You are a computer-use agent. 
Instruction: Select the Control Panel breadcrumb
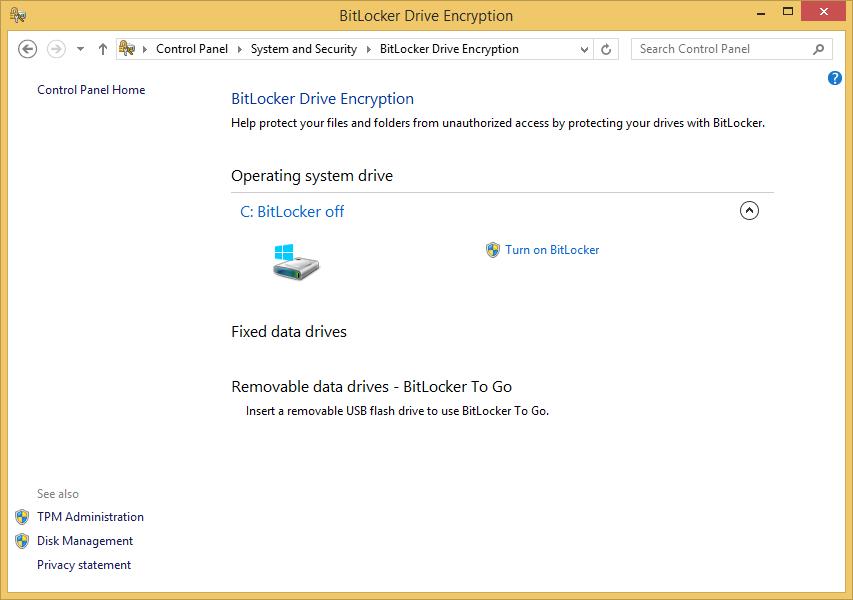pos(192,49)
